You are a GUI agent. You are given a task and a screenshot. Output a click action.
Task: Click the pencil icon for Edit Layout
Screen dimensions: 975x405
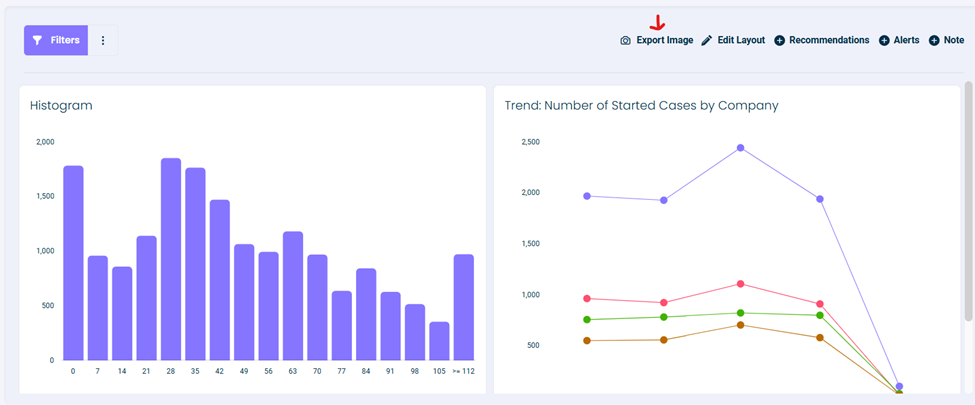[x=706, y=40]
